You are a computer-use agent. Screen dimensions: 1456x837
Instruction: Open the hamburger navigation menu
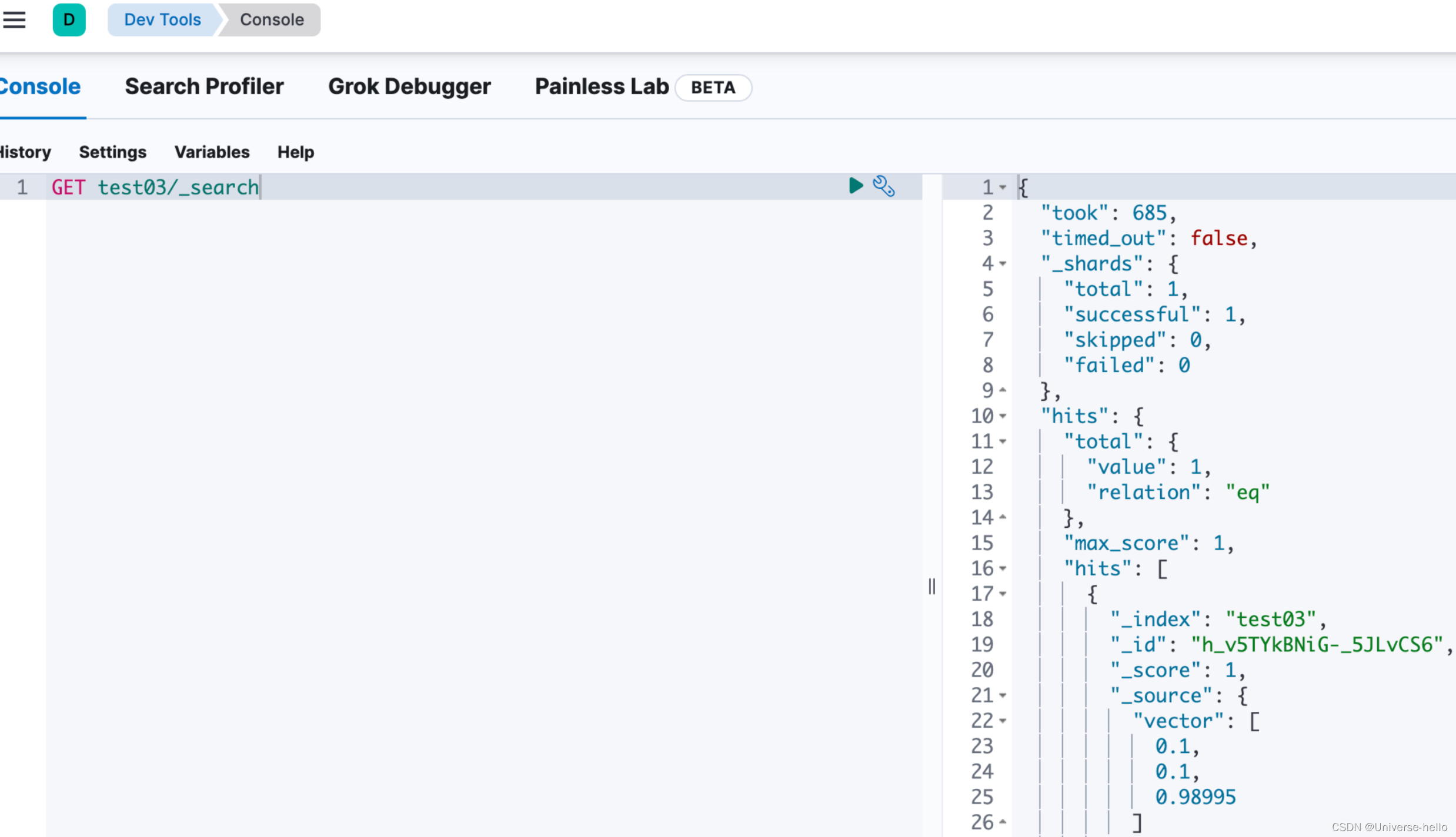[14, 19]
